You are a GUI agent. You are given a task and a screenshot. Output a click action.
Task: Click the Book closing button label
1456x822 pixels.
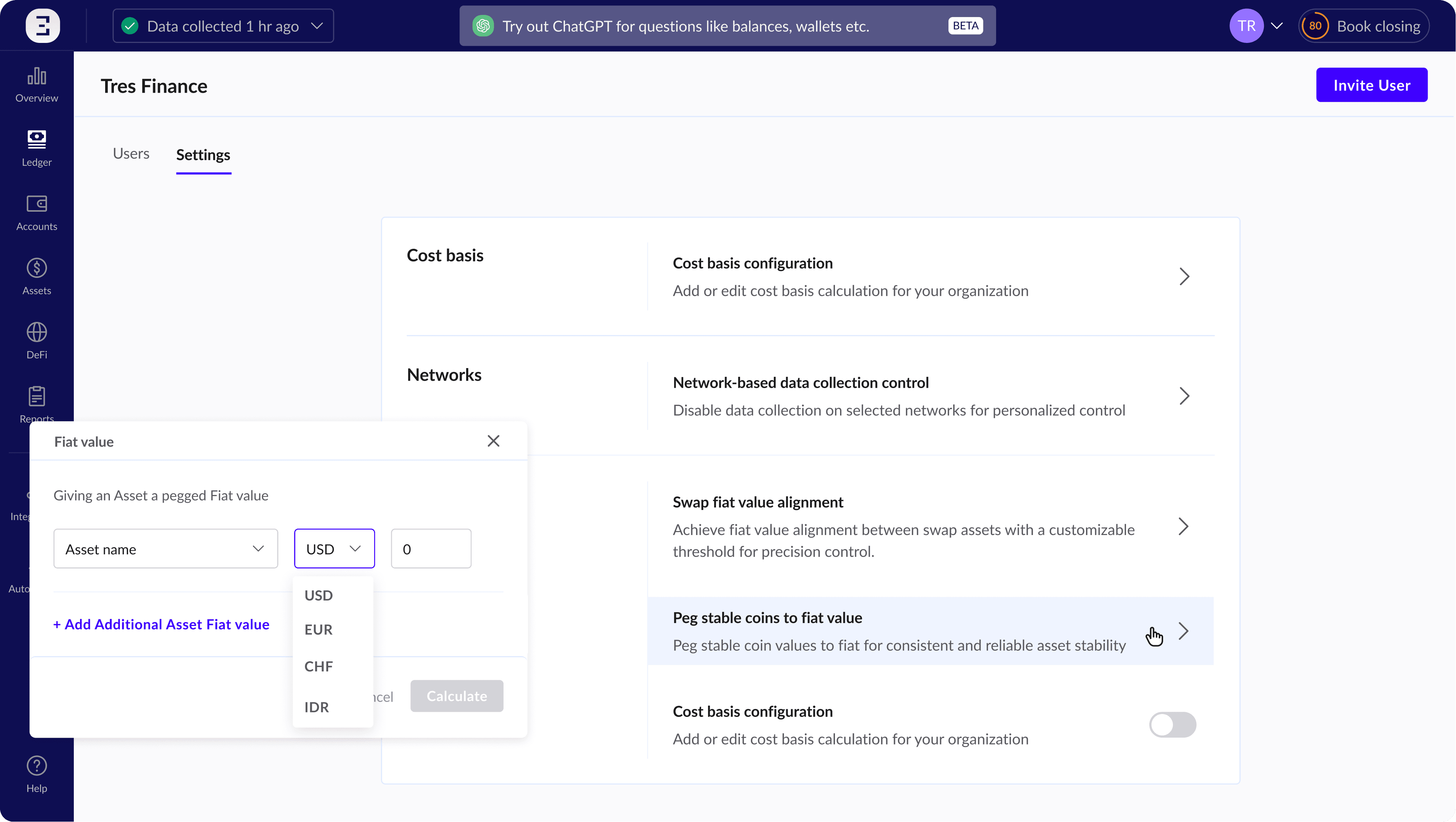[1379, 27]
